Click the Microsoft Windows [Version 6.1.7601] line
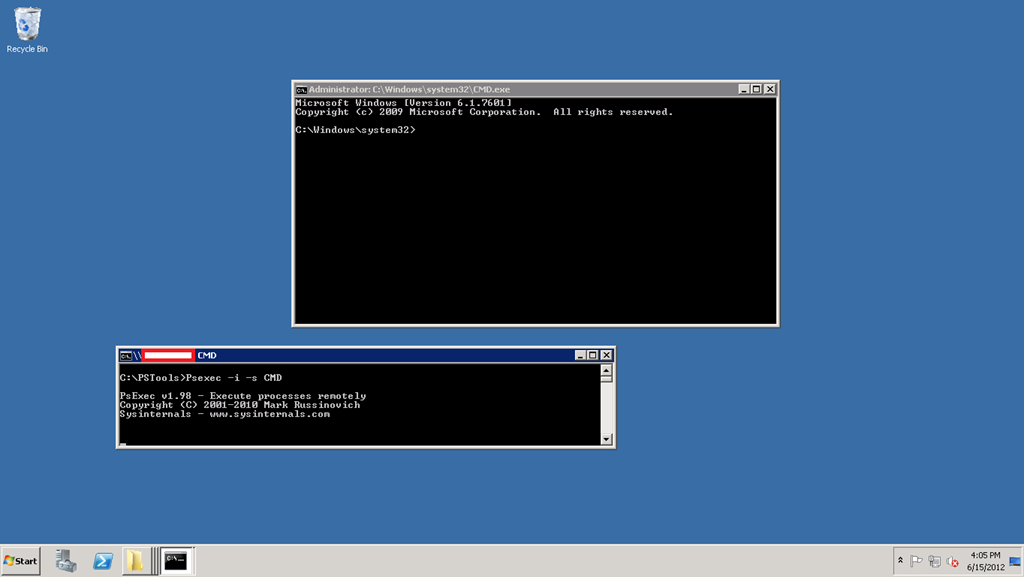Viewport: 1024px width, 577px height. click(x=404, y=102)
